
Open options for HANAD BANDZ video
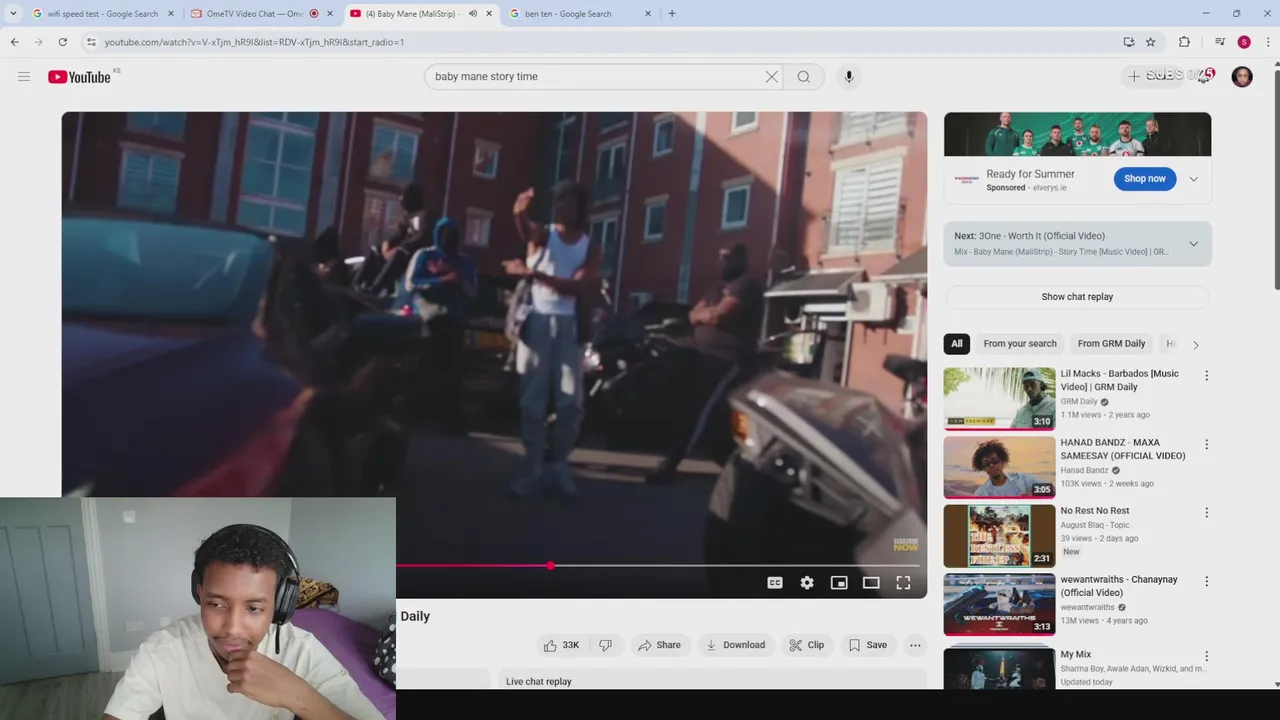point(1206,444)
